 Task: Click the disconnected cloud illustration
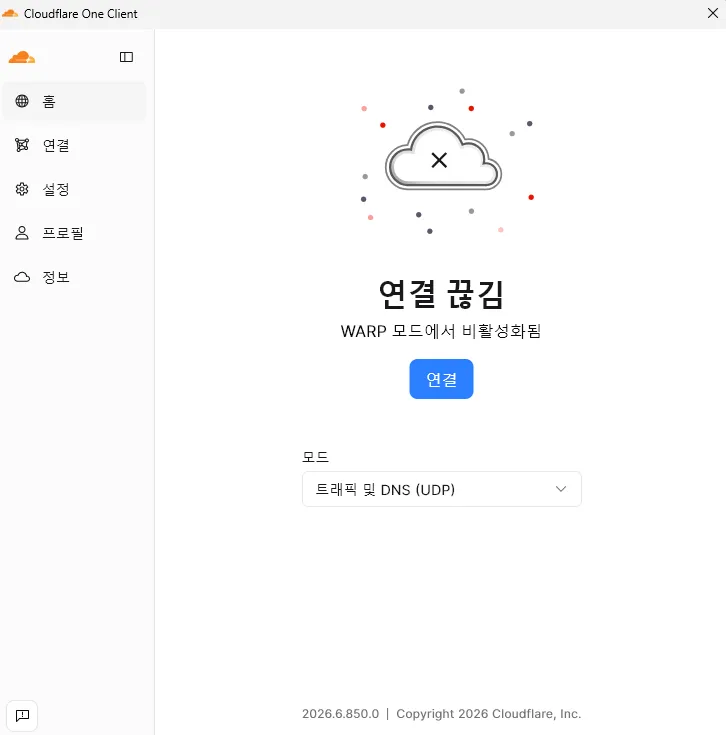[x=443, y=156]
